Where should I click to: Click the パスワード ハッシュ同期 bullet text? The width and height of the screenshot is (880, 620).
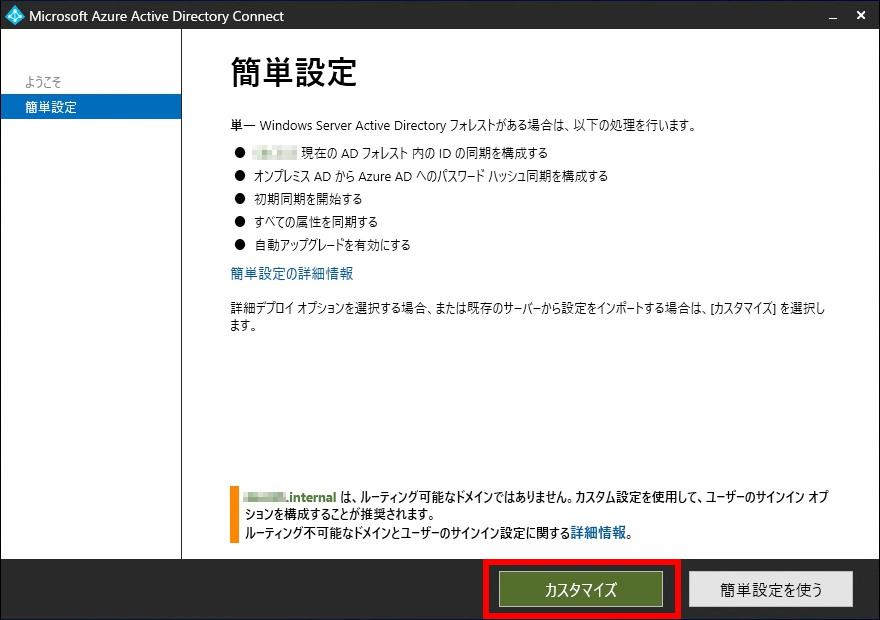tap(431, 176)
